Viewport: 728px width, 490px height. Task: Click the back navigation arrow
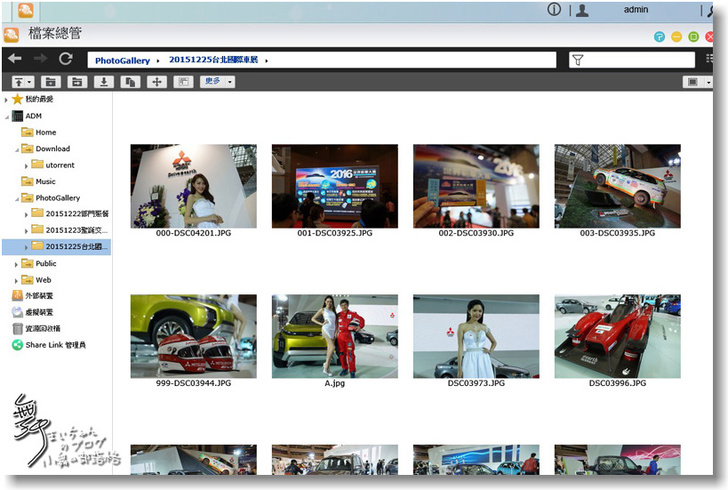coord(14,60)
